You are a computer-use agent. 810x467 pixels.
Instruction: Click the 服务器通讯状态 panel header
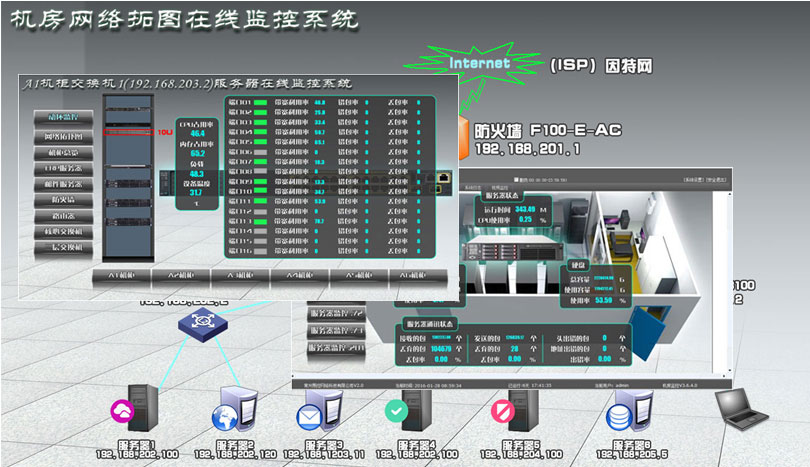429,324
